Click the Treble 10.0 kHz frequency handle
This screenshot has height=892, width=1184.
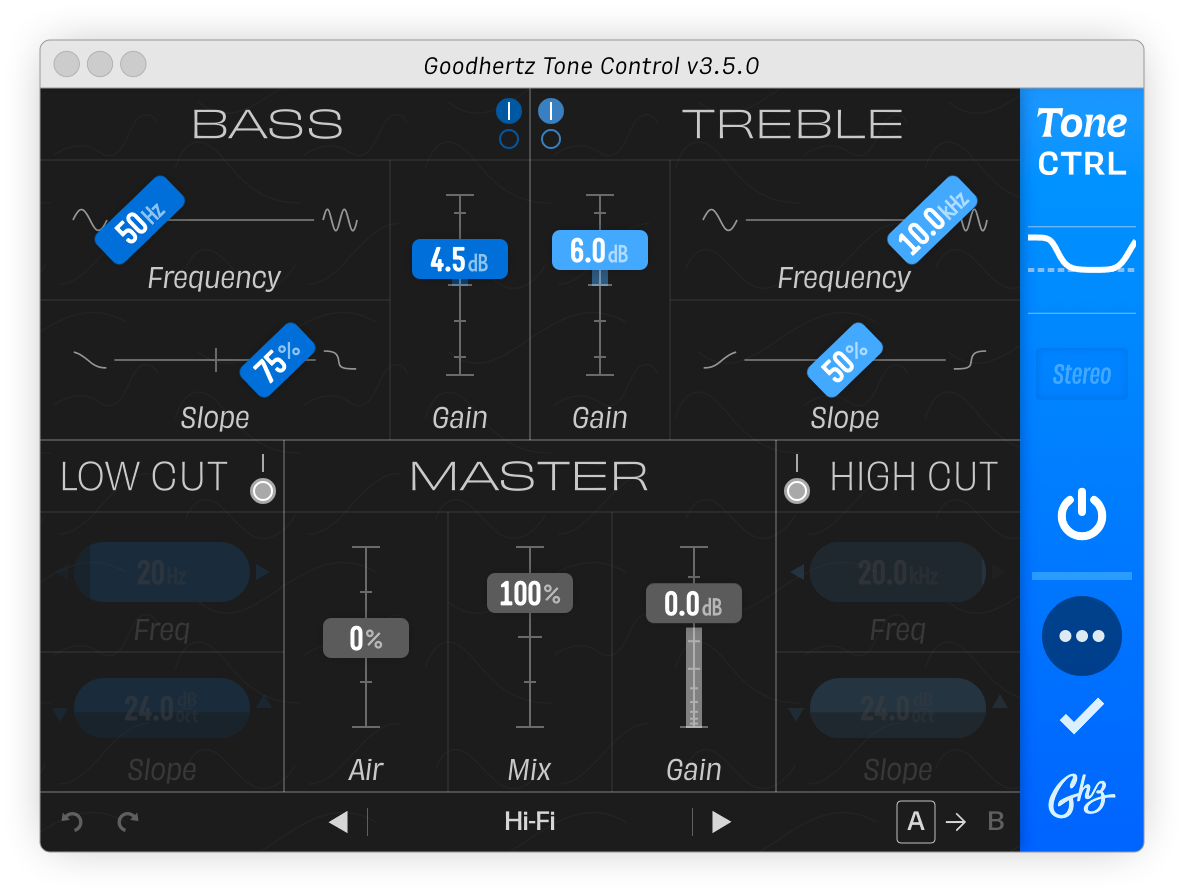pyautogui.click(x=932, y=220)
